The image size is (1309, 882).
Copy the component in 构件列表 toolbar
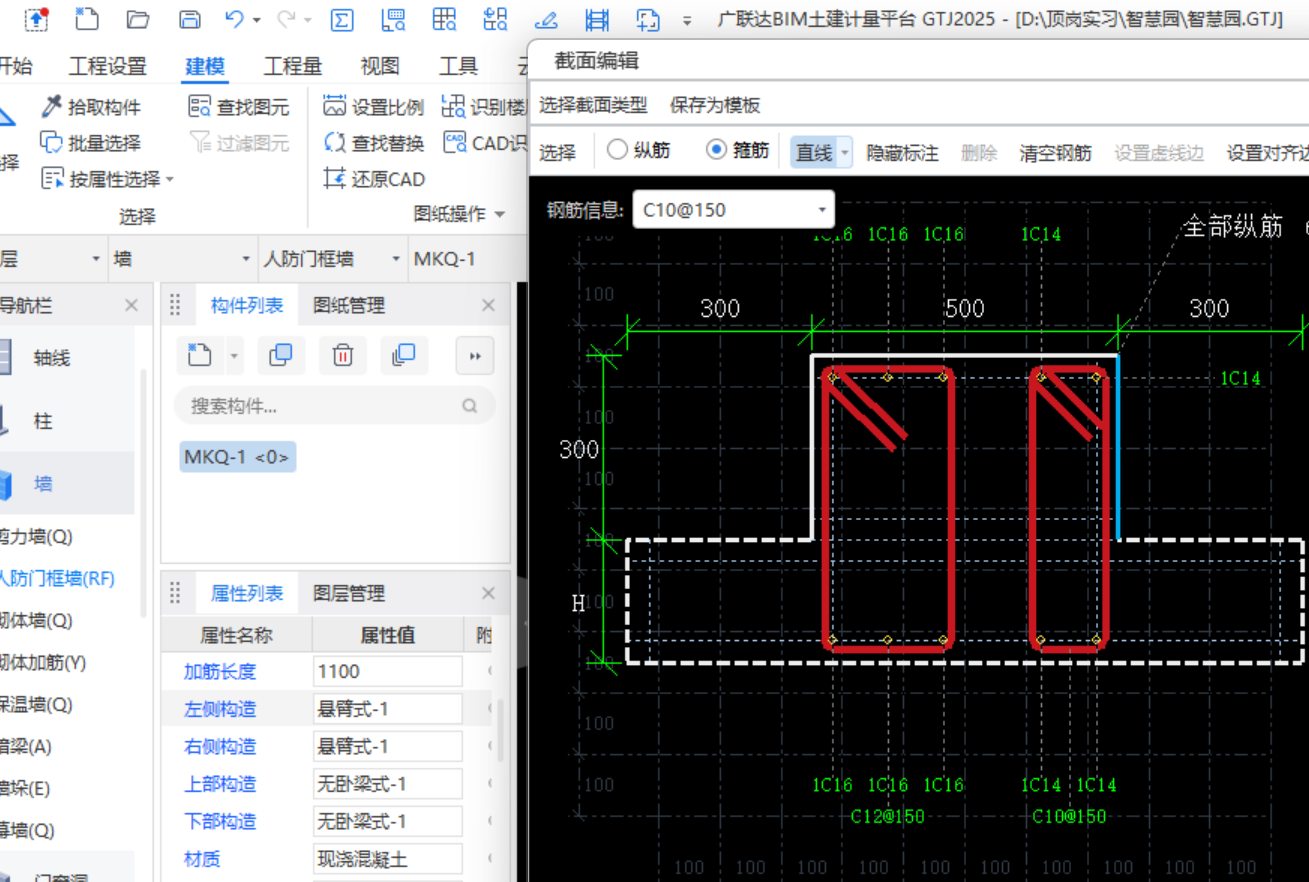[x=281, y=355]
